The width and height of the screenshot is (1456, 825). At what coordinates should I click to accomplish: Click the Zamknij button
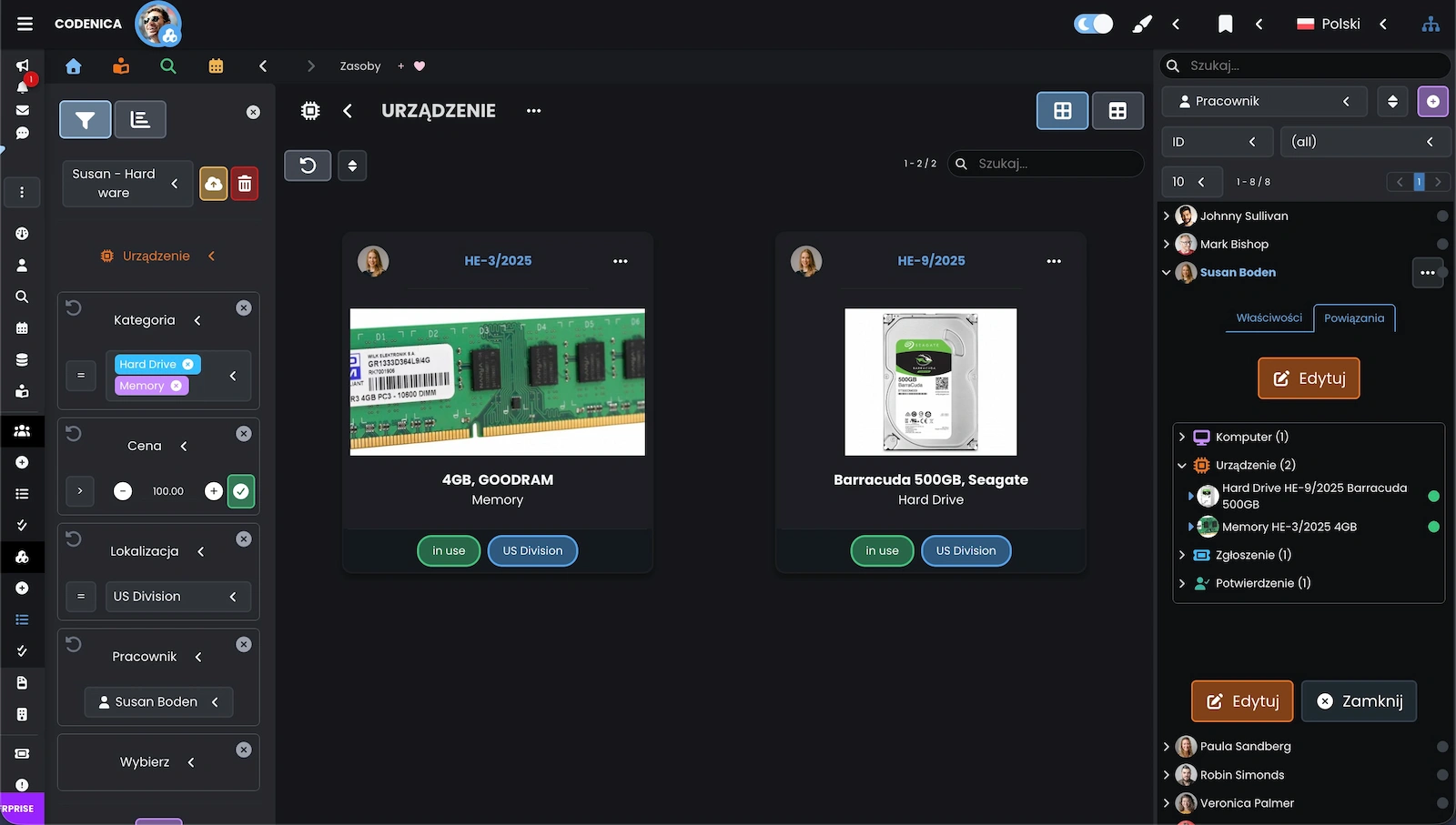(x=1359, y=701)
